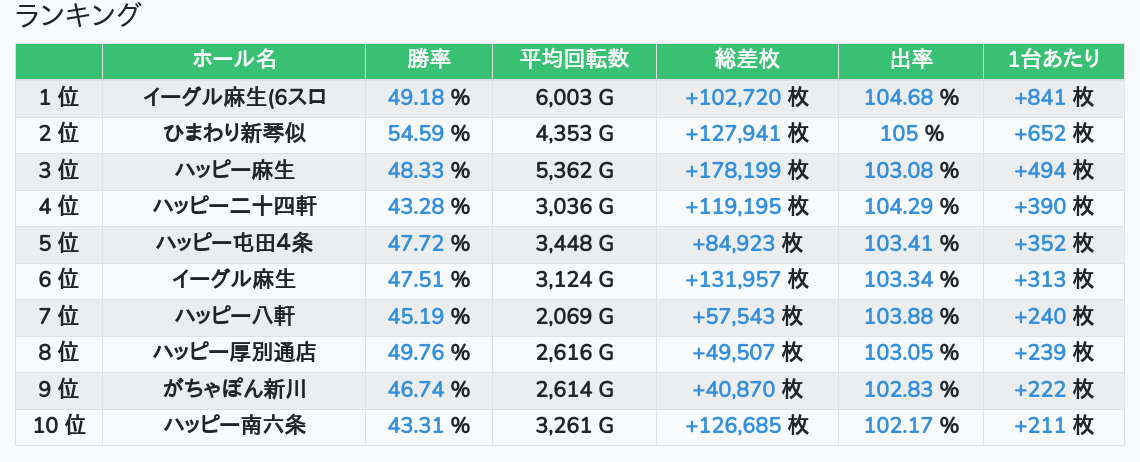Open the 103.88 payout rate link
This screenshot has height=462, width=1140.
click(x=898, y=316)
